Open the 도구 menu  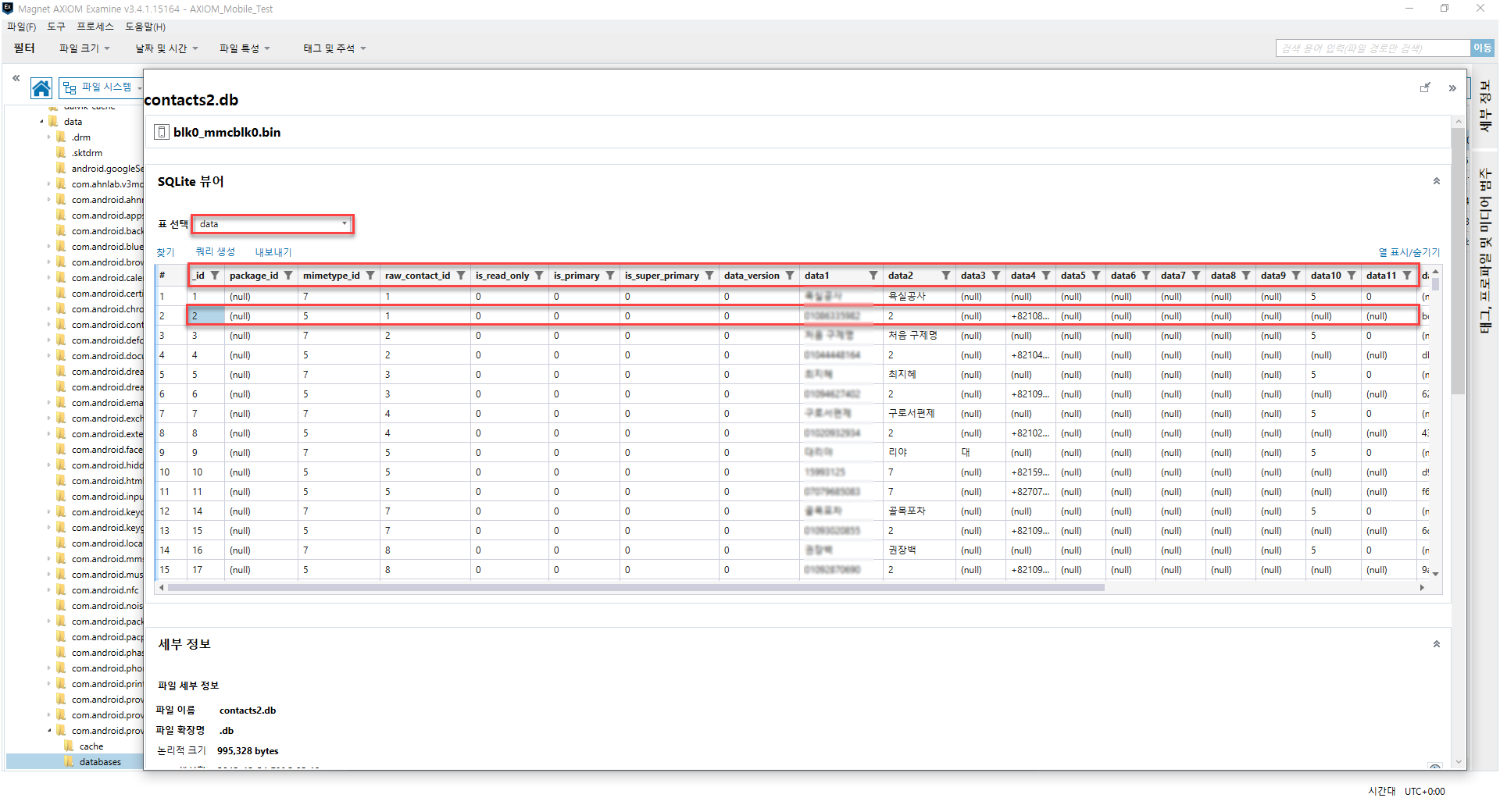point(56,27)
